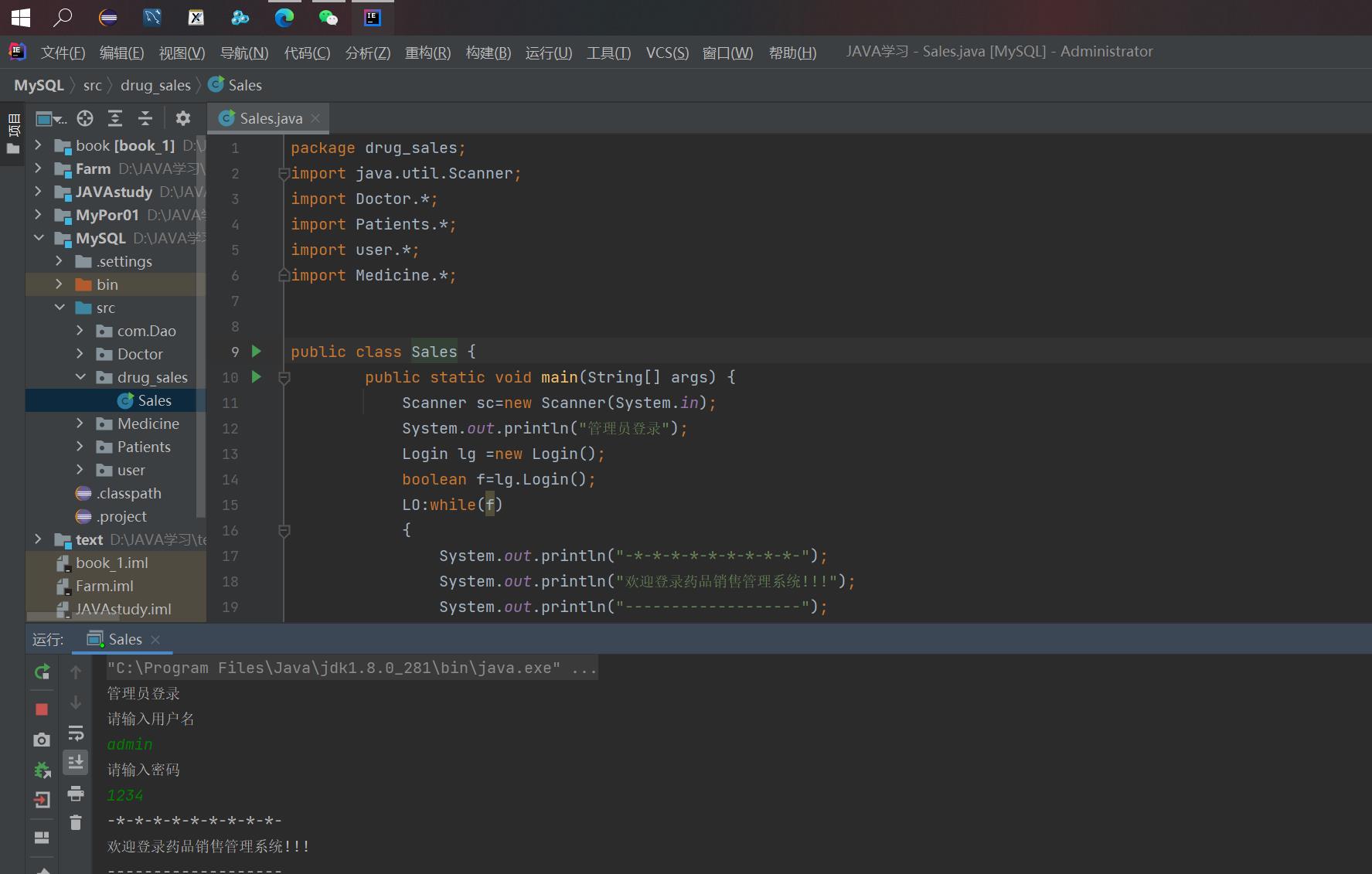Open the 视图(V) menu
Screen dimensions: 1372x874
182,53
